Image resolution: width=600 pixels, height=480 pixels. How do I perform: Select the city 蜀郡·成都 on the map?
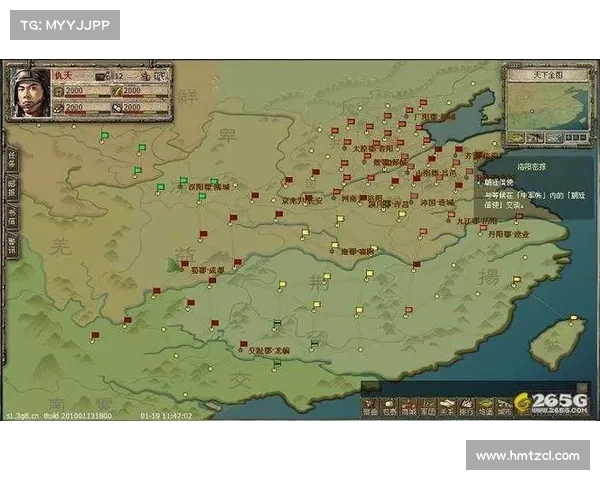point(207,270)
